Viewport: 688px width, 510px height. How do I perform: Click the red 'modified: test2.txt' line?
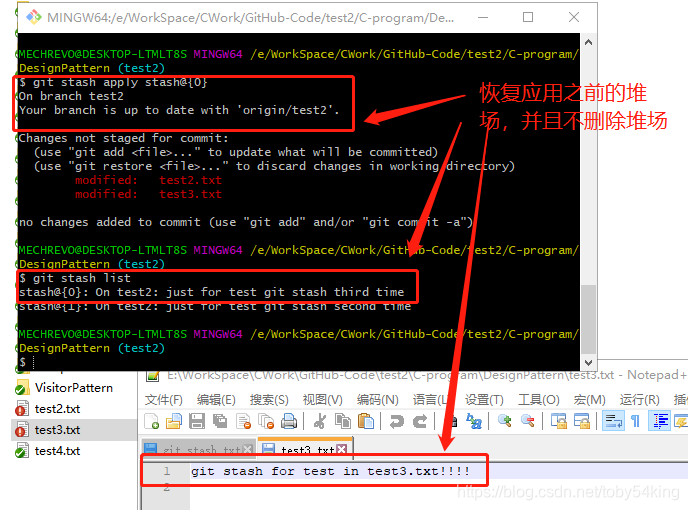[148, 180]
